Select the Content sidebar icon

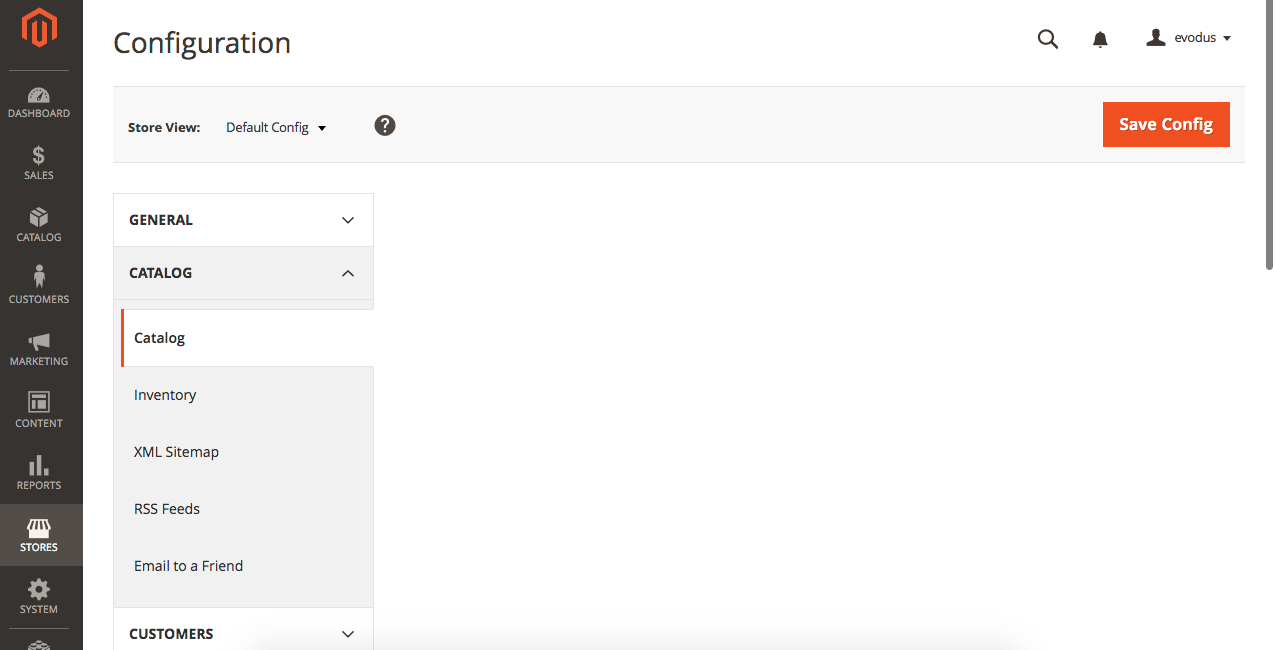coord(39,410)
